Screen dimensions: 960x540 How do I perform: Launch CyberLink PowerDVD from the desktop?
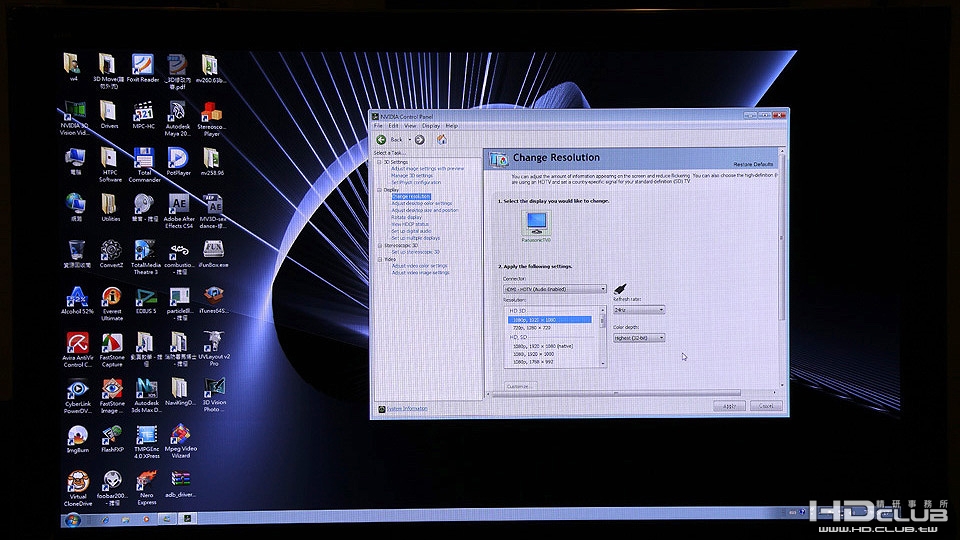pyautogui.click(x=78, y=397)
